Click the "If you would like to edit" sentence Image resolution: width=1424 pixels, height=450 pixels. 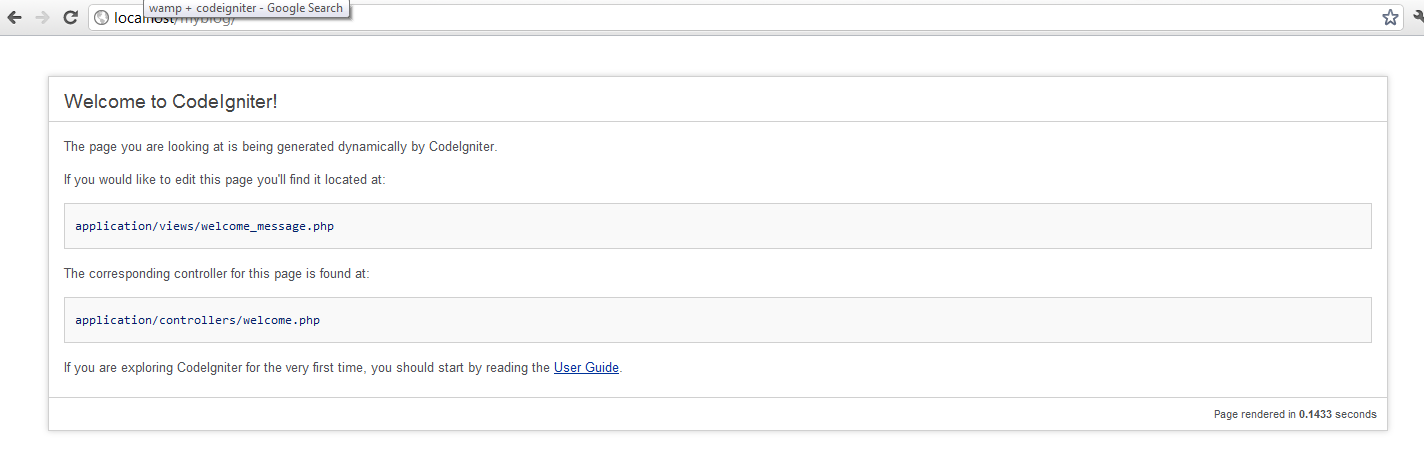tap(224, 180)
